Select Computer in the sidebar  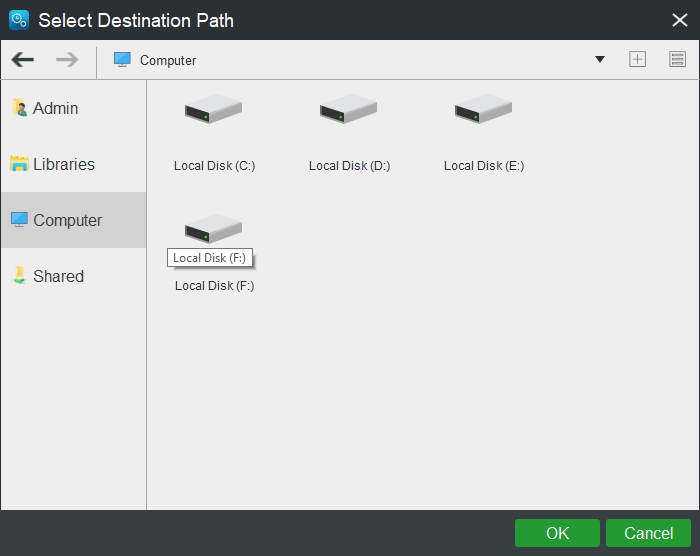pos(74,220)
